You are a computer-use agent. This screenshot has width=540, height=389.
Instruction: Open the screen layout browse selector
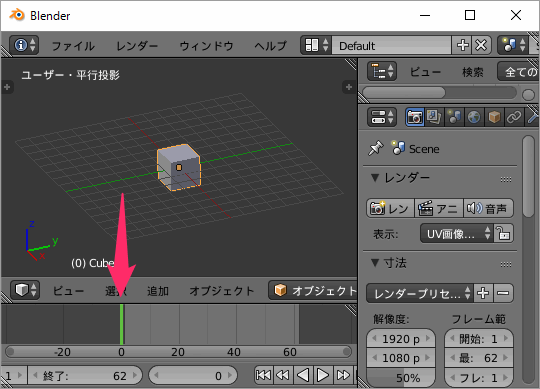pos(316,45)
